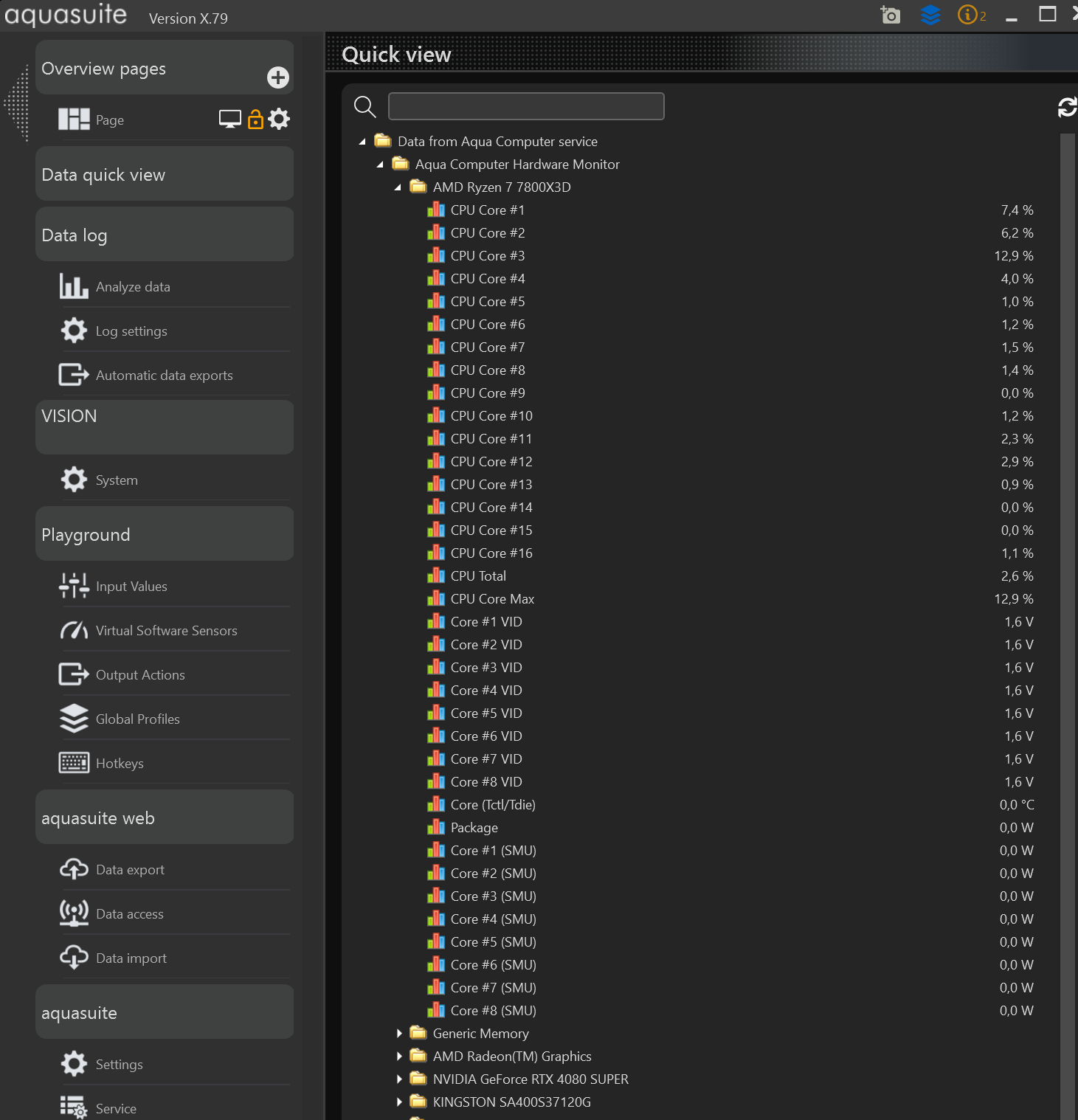Image resolution: width=1078 pixels, height=1120 pixels.
Task: Open the blue layers profile icon
Action: (930, 15)
